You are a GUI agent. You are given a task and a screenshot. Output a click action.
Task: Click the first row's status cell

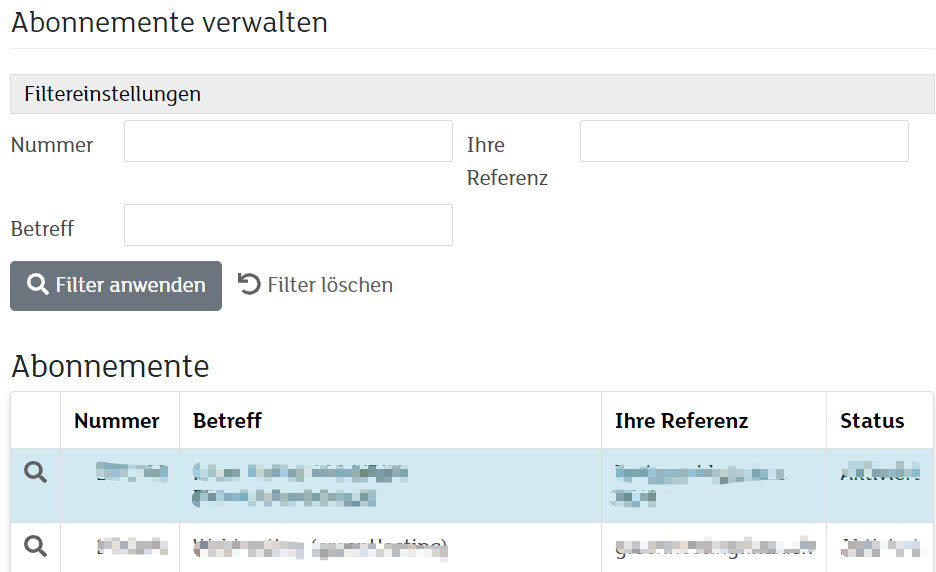(x=880, y=472)
